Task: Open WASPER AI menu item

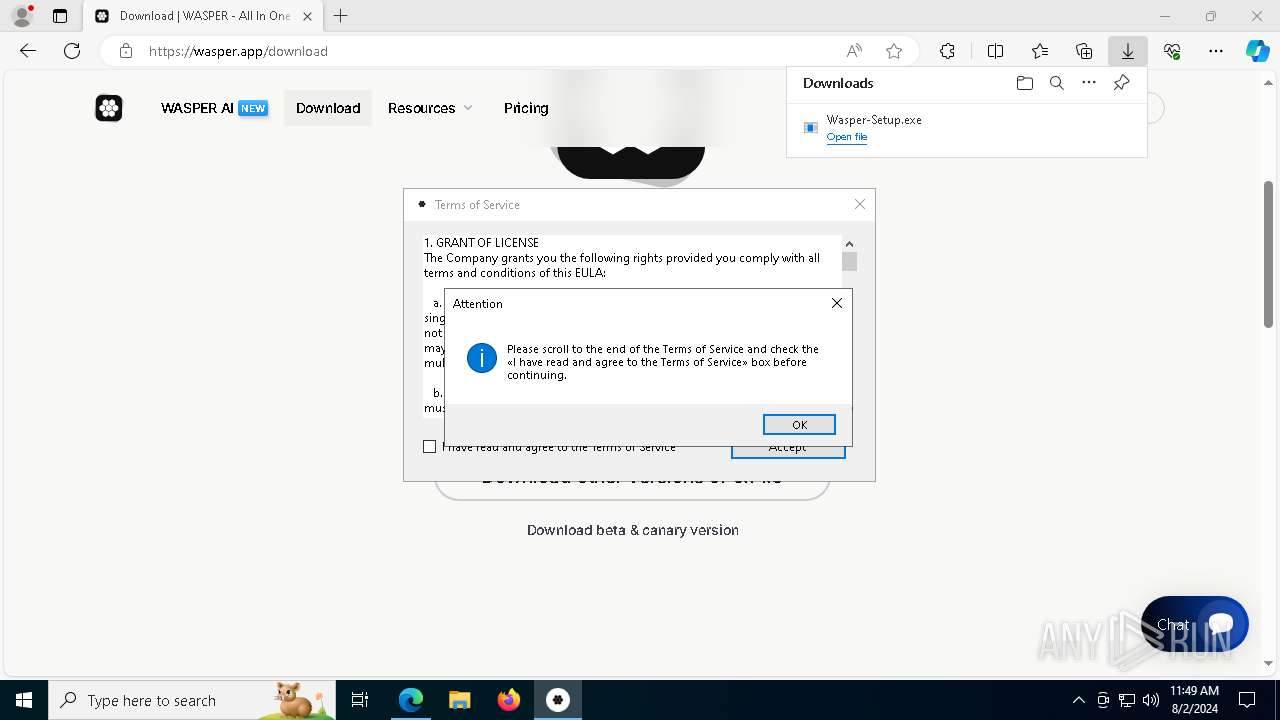Action: (214, 108)
